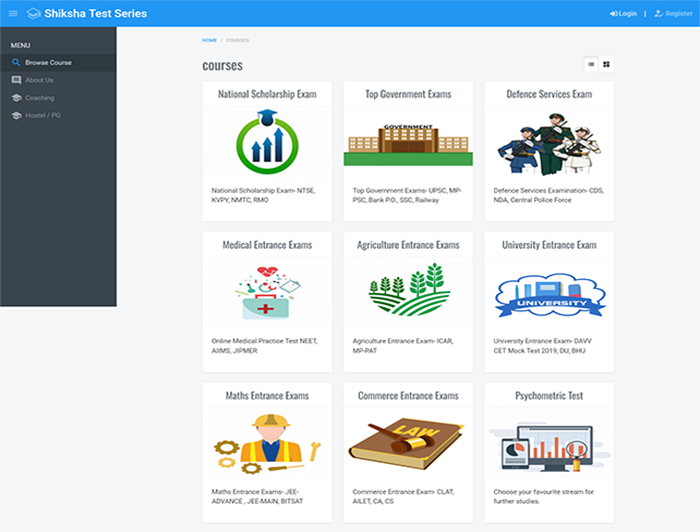
Task: Open Defence Services soldiers image
Action: (x=549, y=145)
